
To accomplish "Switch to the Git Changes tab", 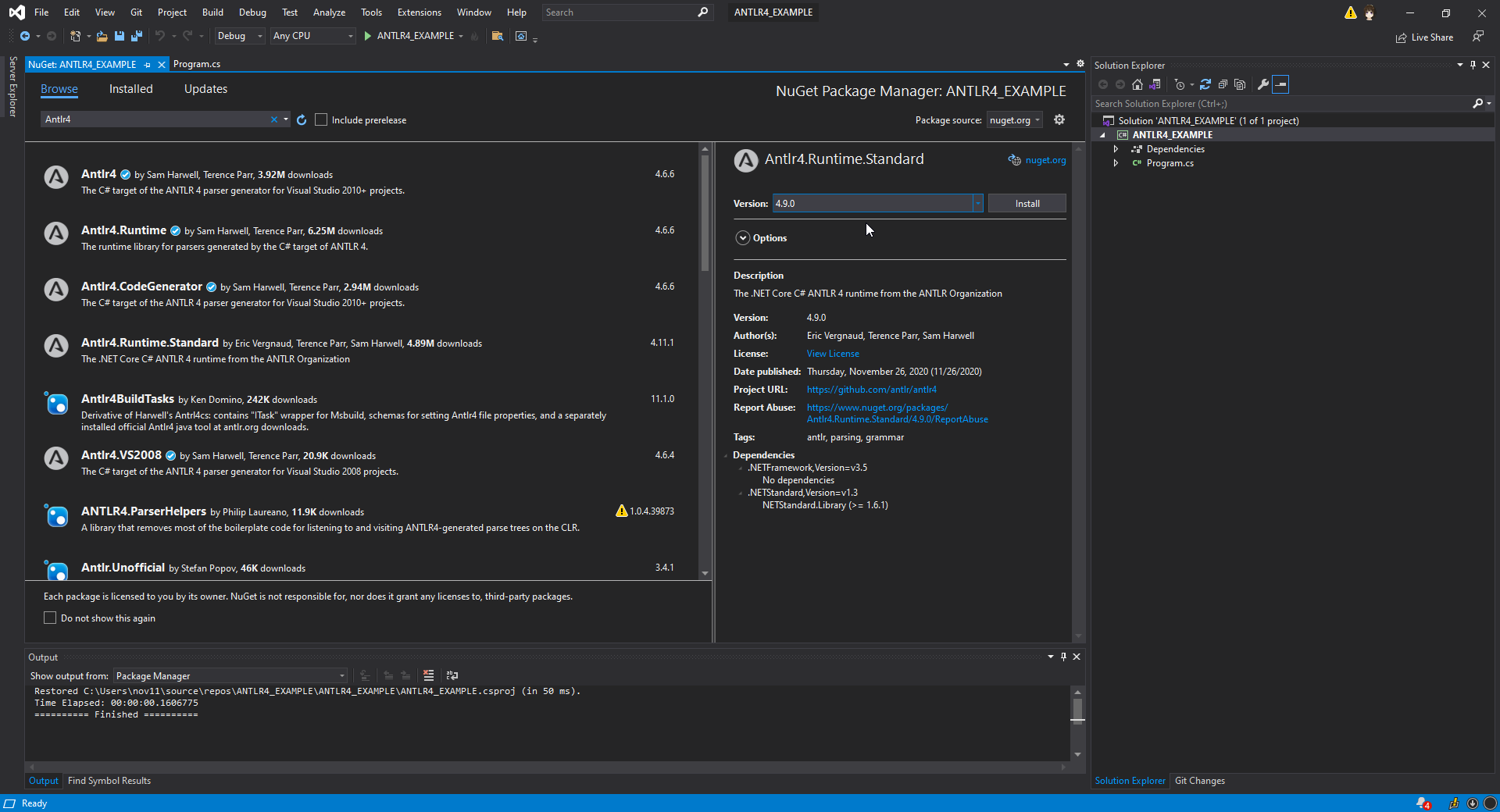I will click(x=1199, y=781).
